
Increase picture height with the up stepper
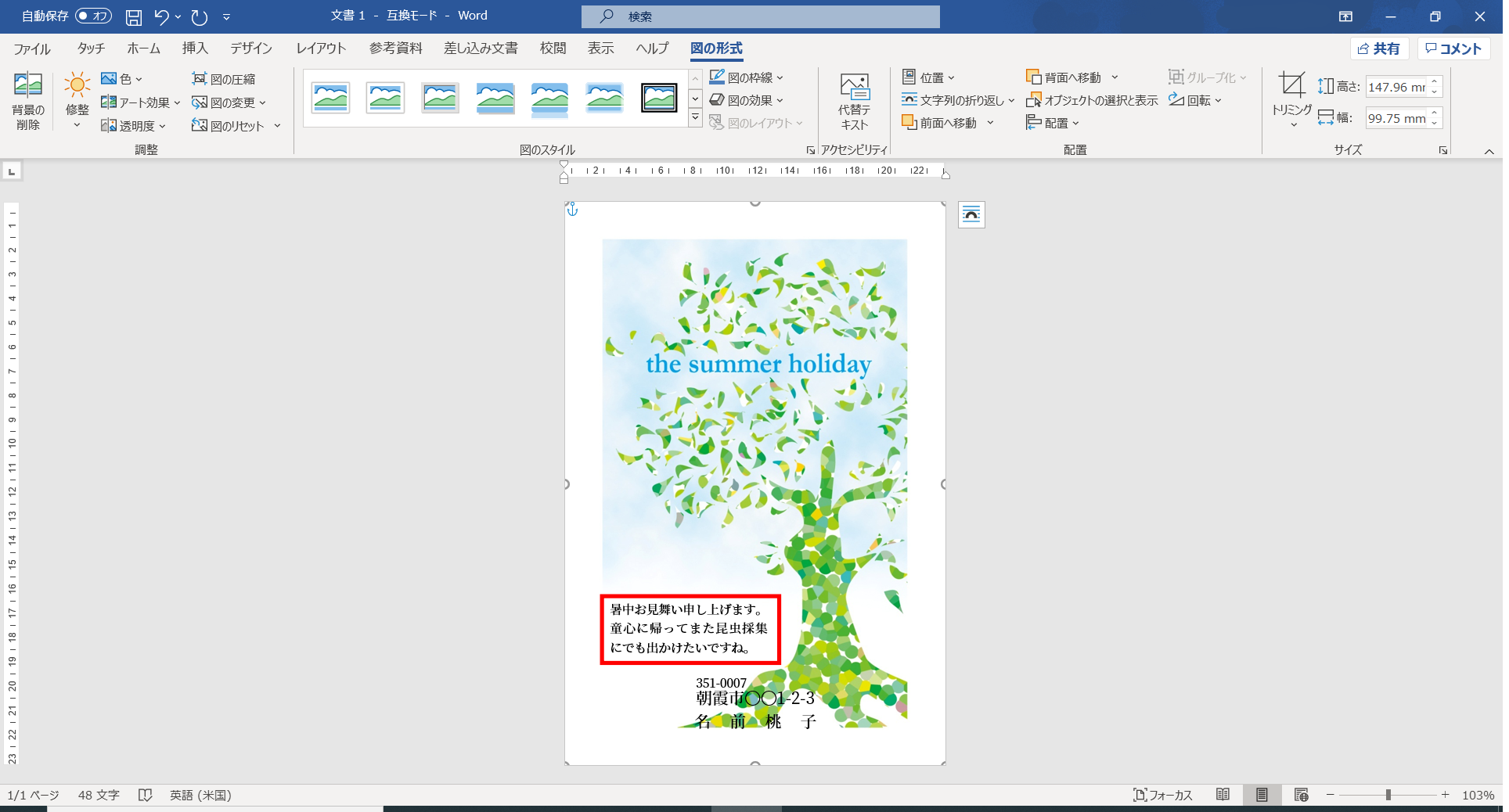pos(1435,81)
